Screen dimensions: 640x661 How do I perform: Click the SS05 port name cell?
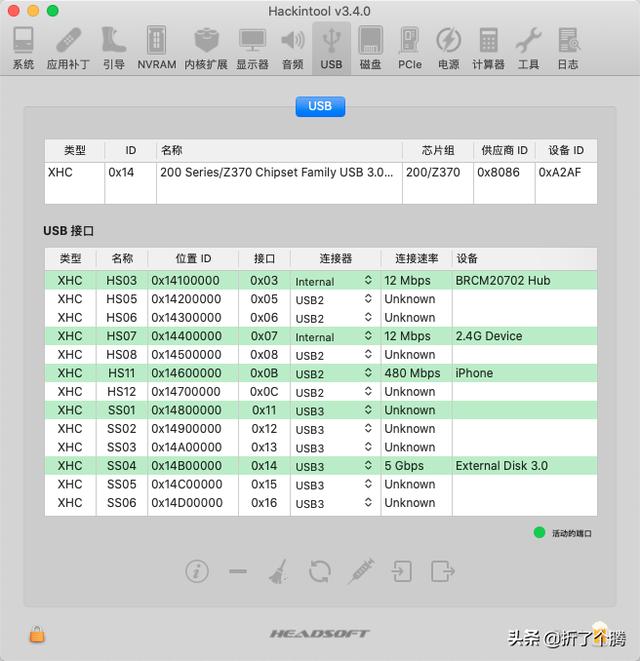(x=121, y=485)
